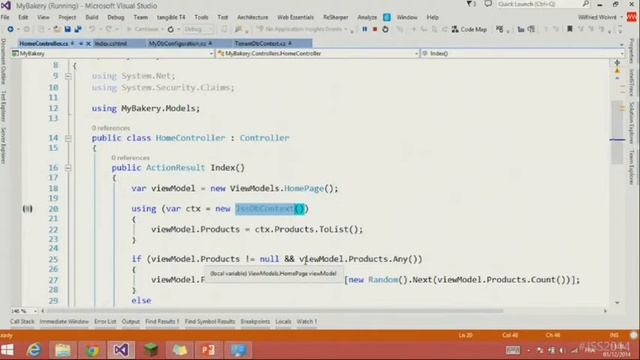The width and height of the screenshot is (640, 360).
Task: Open the Locals tab
Action: click(x=283, y=322)
